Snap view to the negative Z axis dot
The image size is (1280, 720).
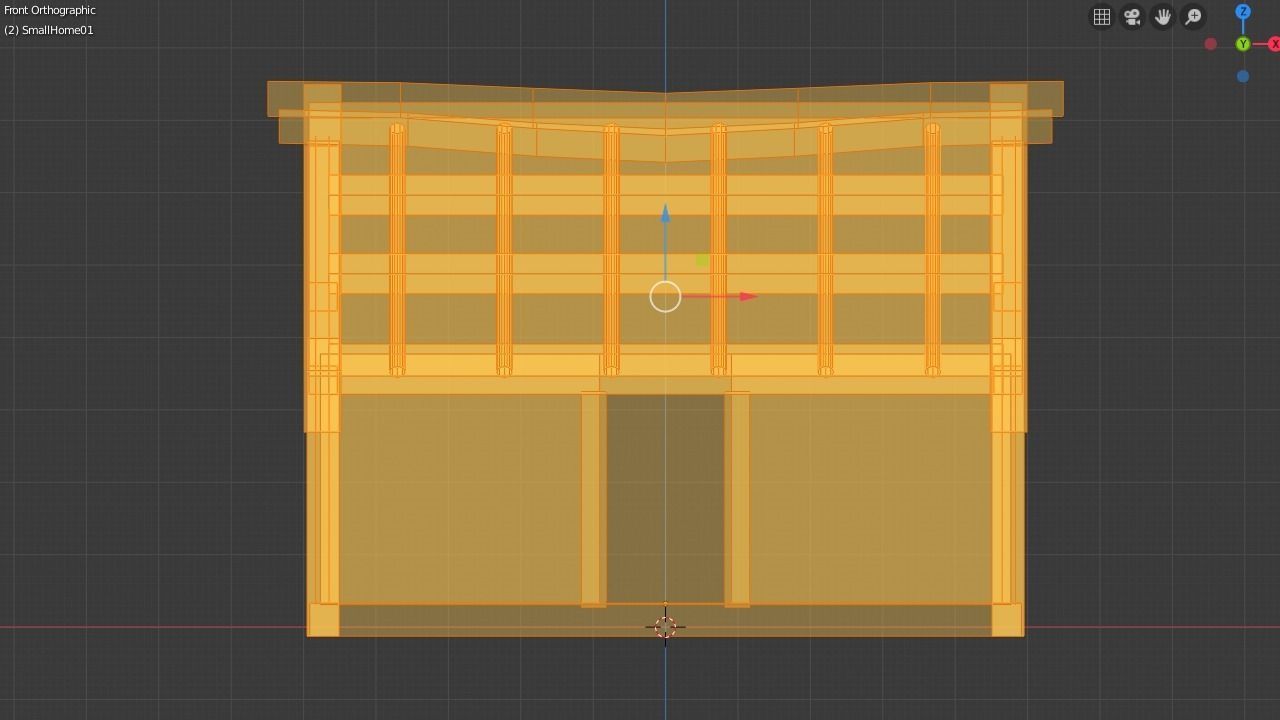(1243, 76)
